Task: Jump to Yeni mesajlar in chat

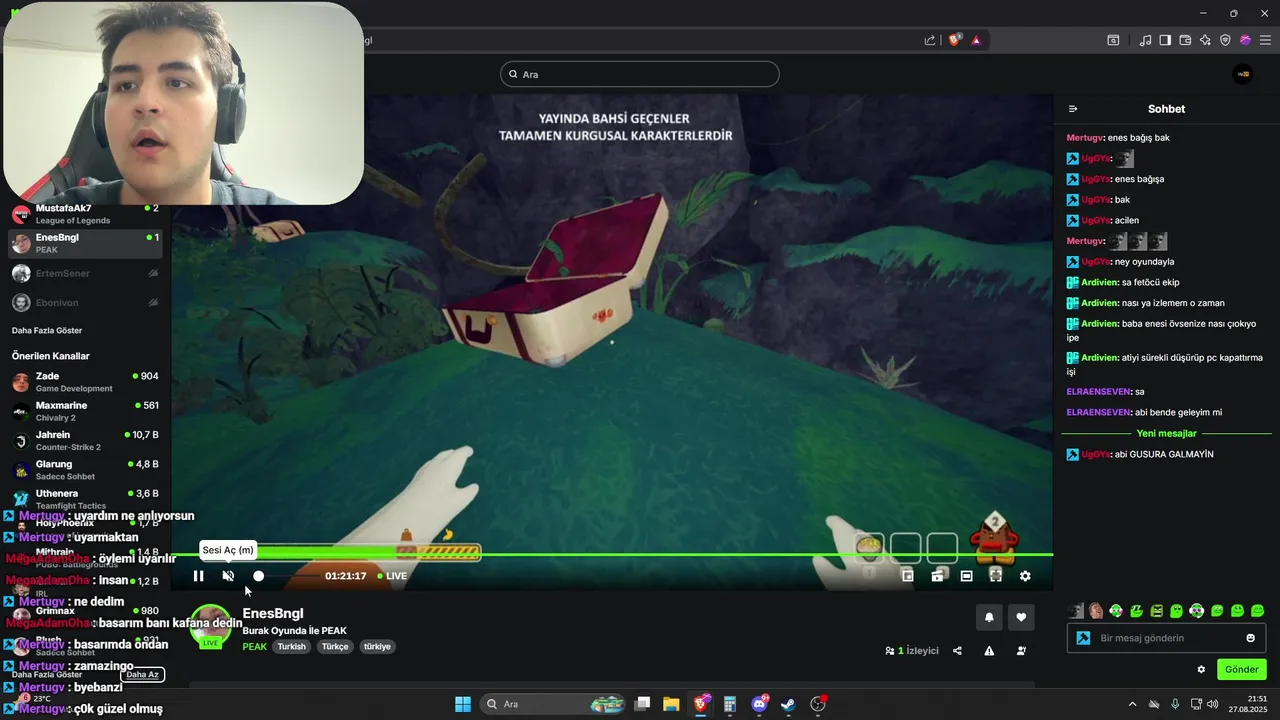Action: 1166,433
